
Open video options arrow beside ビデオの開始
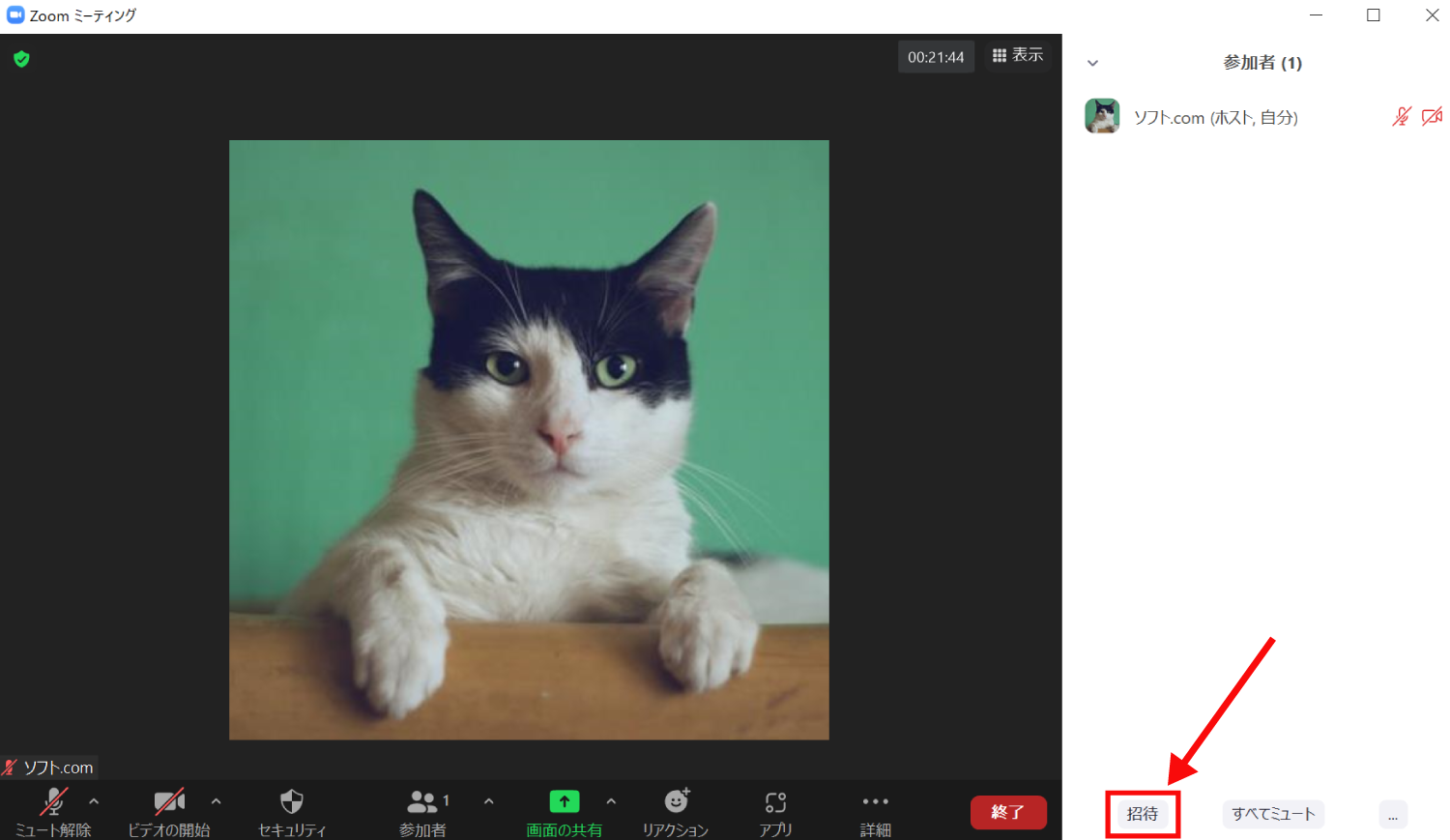point(216,801)
